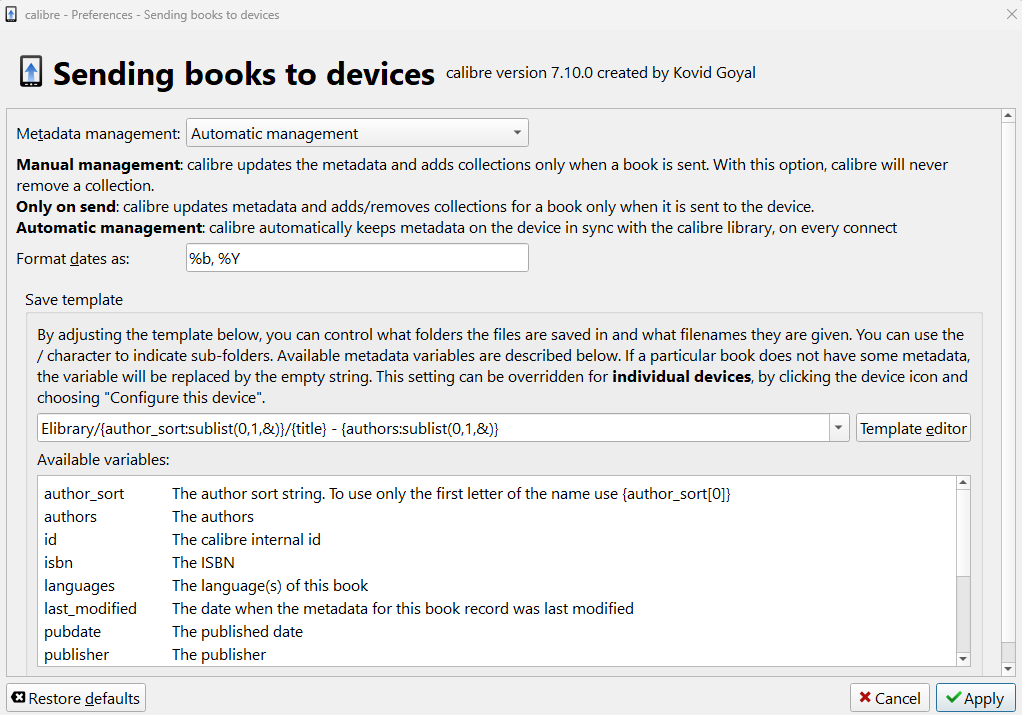Expand the save template history dropdown arrow
The height and width of the screenshot is (715, 1022).
(x=839, y=429)
